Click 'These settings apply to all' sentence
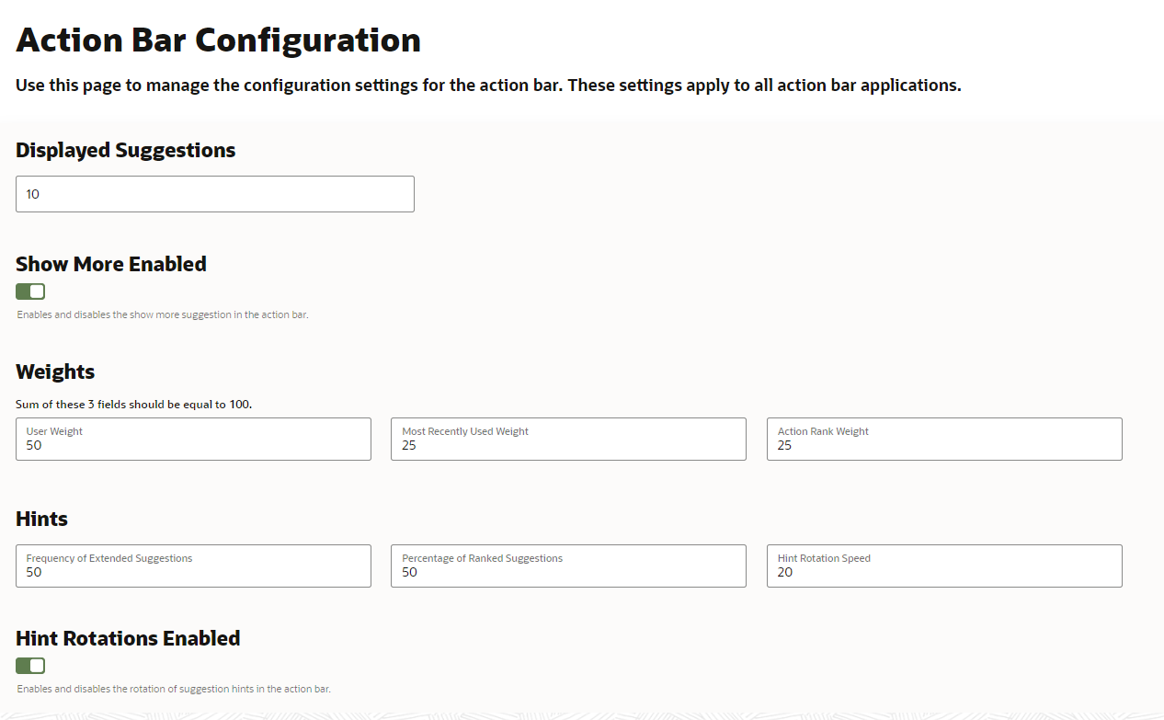The image size is (1164, 720). pyautogui.click(x=765, y=85)
